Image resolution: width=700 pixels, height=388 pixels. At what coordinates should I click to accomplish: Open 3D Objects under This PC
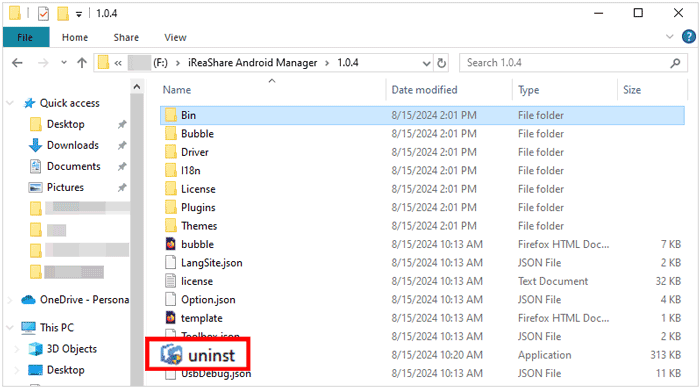point(71,349)
